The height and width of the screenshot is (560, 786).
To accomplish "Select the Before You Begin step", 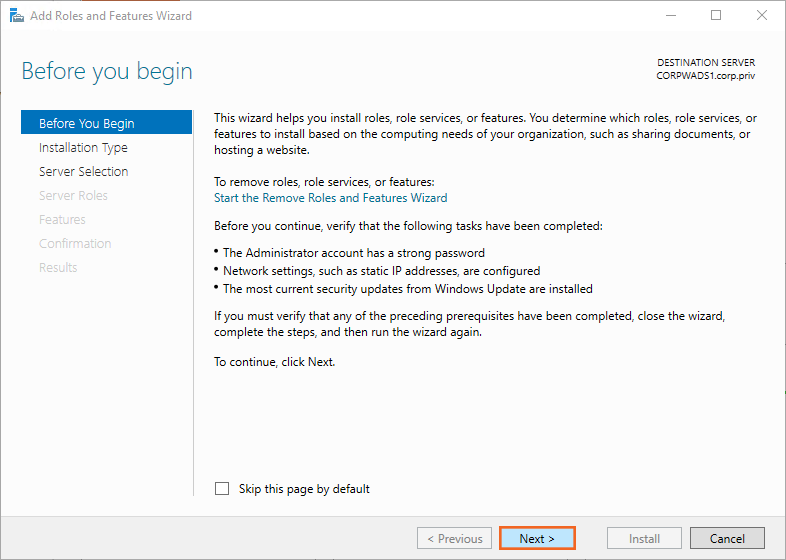I will [86, 124].
